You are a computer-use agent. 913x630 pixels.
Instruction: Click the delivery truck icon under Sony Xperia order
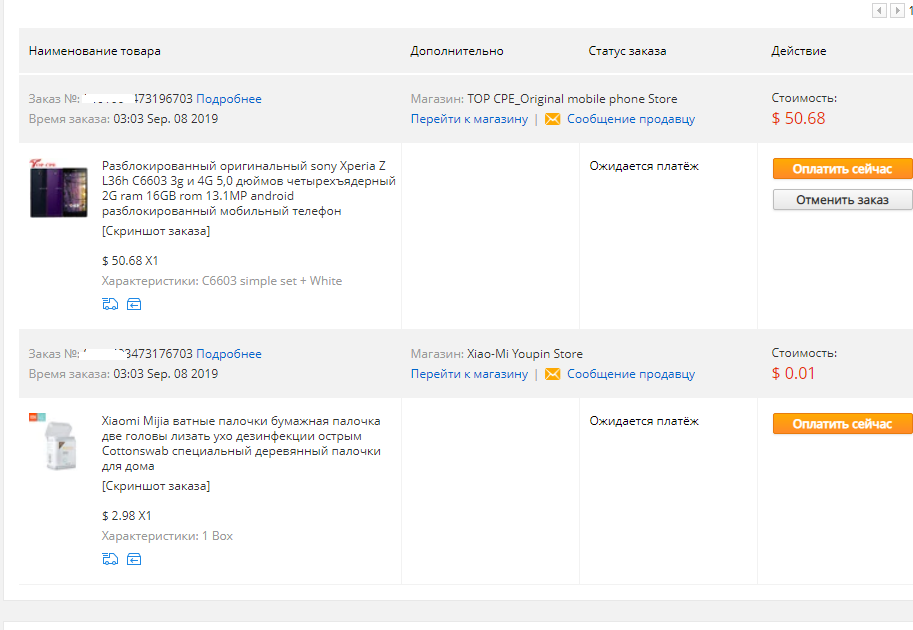[x=110, y=304]
